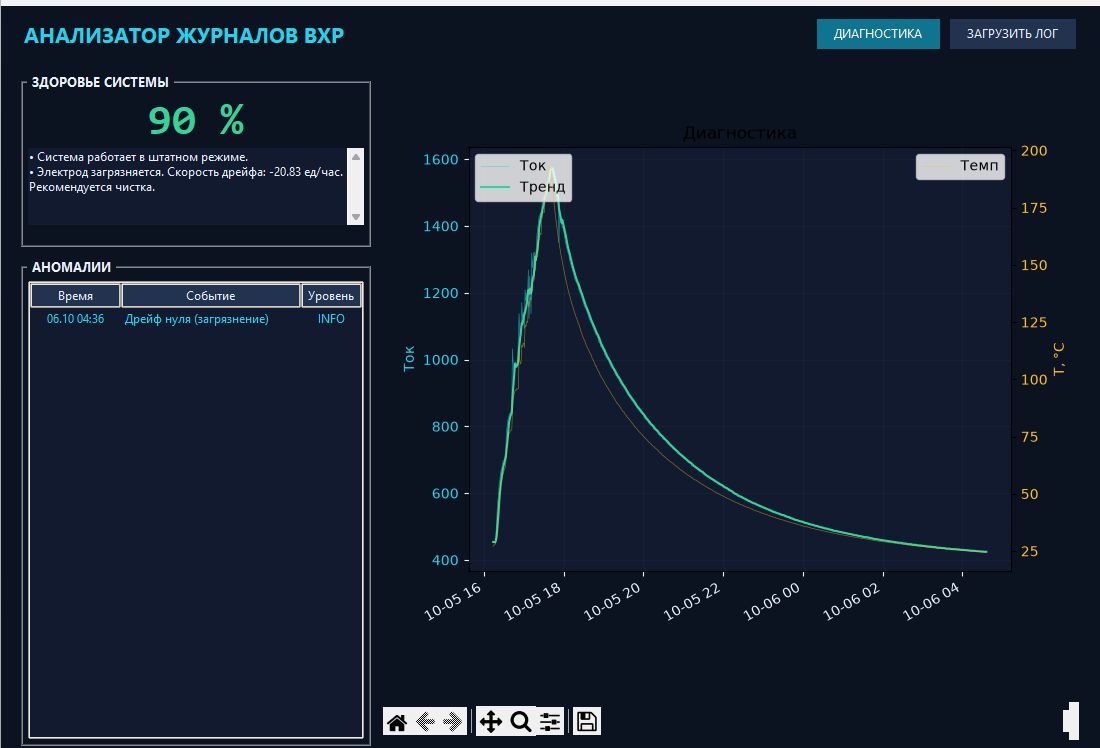1100x748 pixels.
Task: Open the ДИАГНОСТИКА tab
Action: [878, 34]
